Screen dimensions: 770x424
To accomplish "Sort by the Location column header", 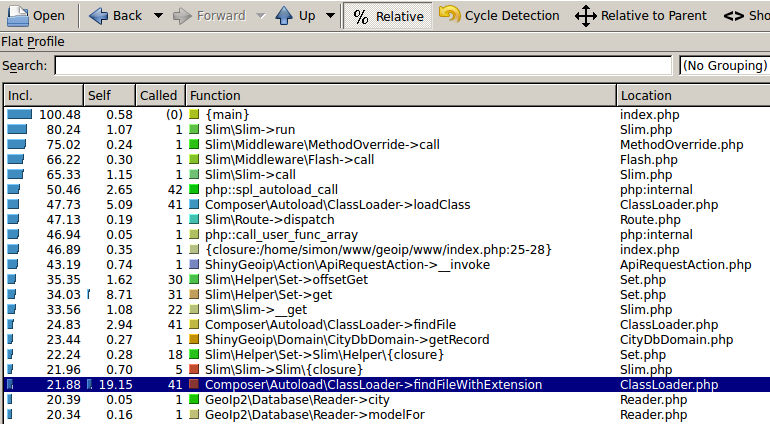I will coord(693,95).
